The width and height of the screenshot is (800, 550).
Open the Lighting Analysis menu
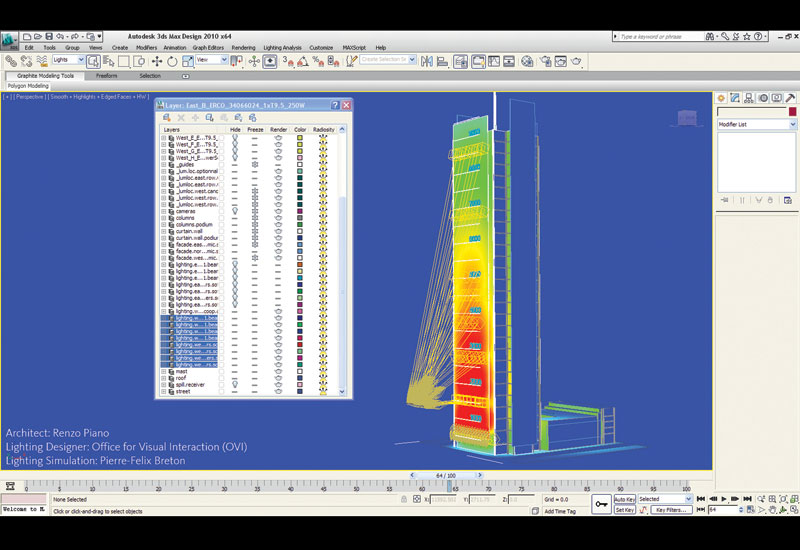pyautogui.click(x=282, y=47)
